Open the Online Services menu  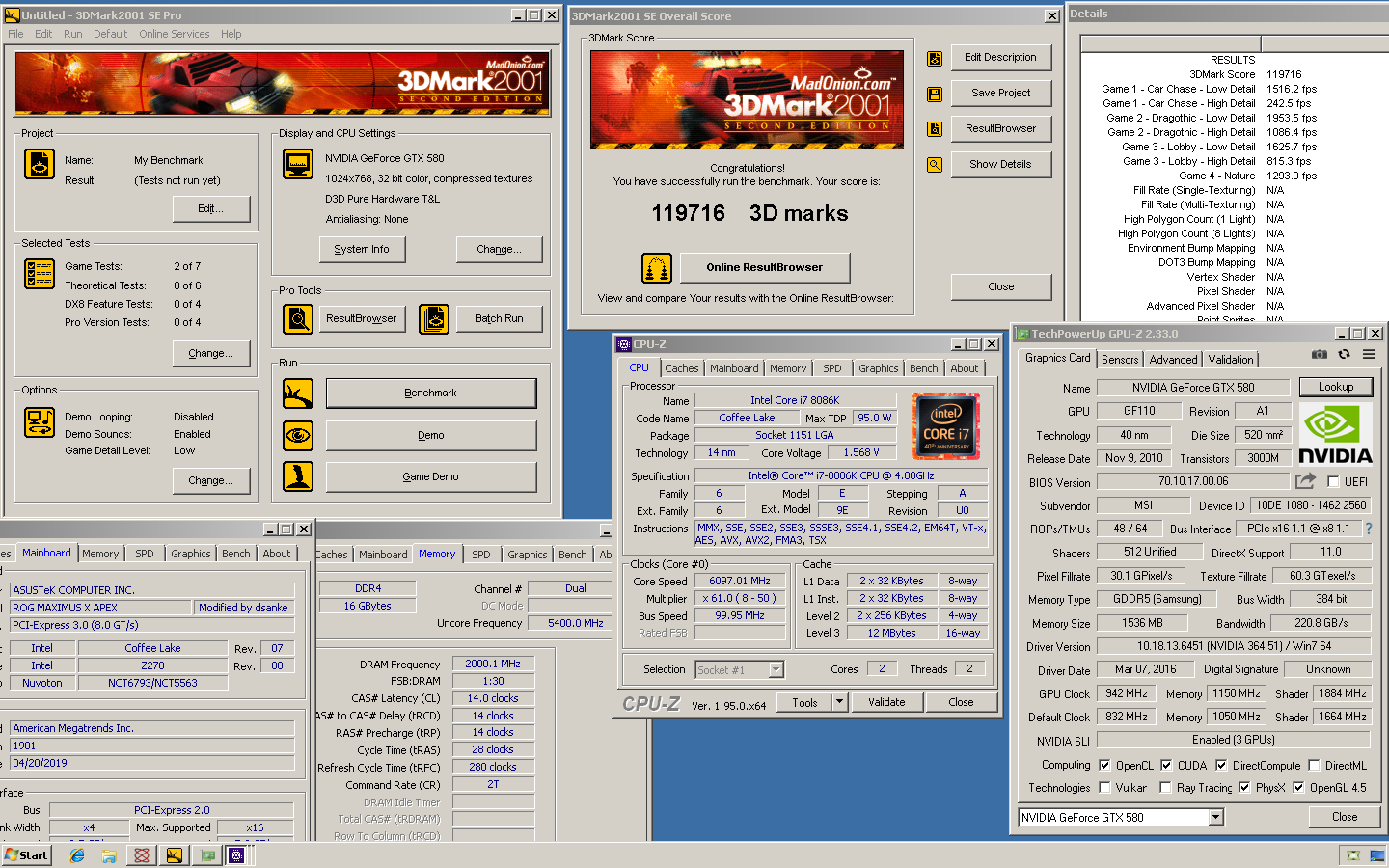(x=174, y=34)
